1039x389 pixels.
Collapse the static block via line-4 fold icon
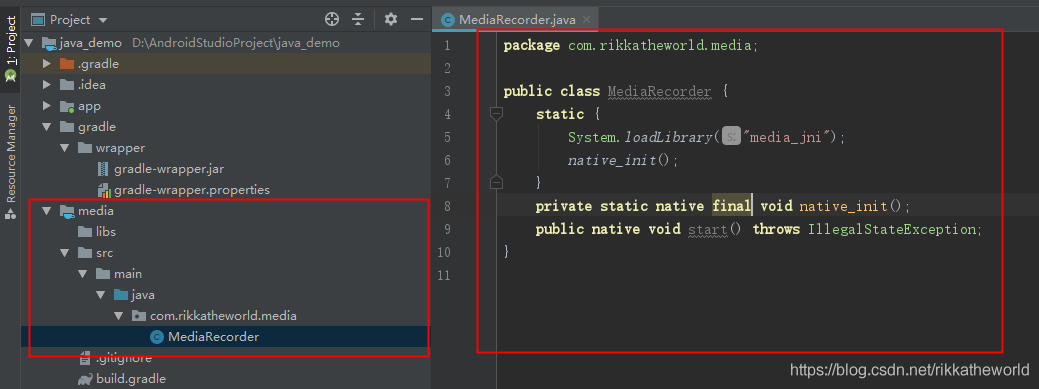tap(496, 114)
